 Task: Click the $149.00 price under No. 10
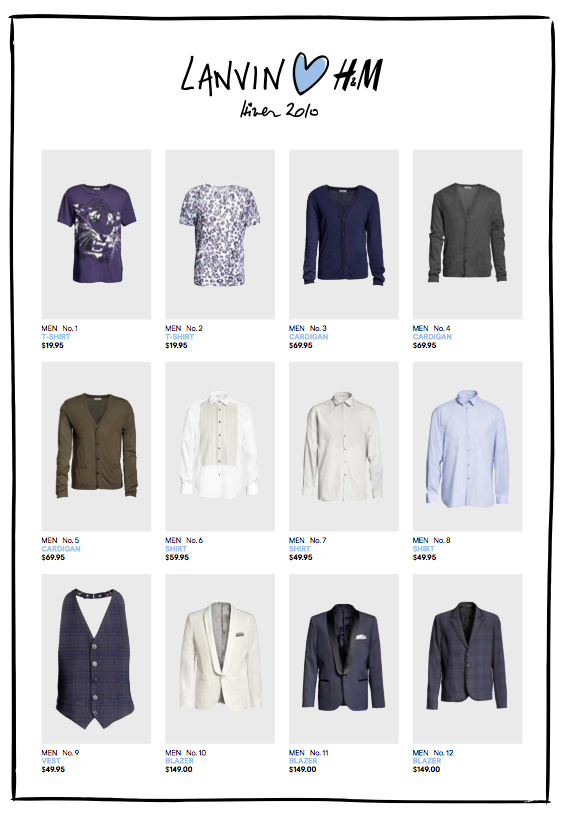tap(179, 769)
